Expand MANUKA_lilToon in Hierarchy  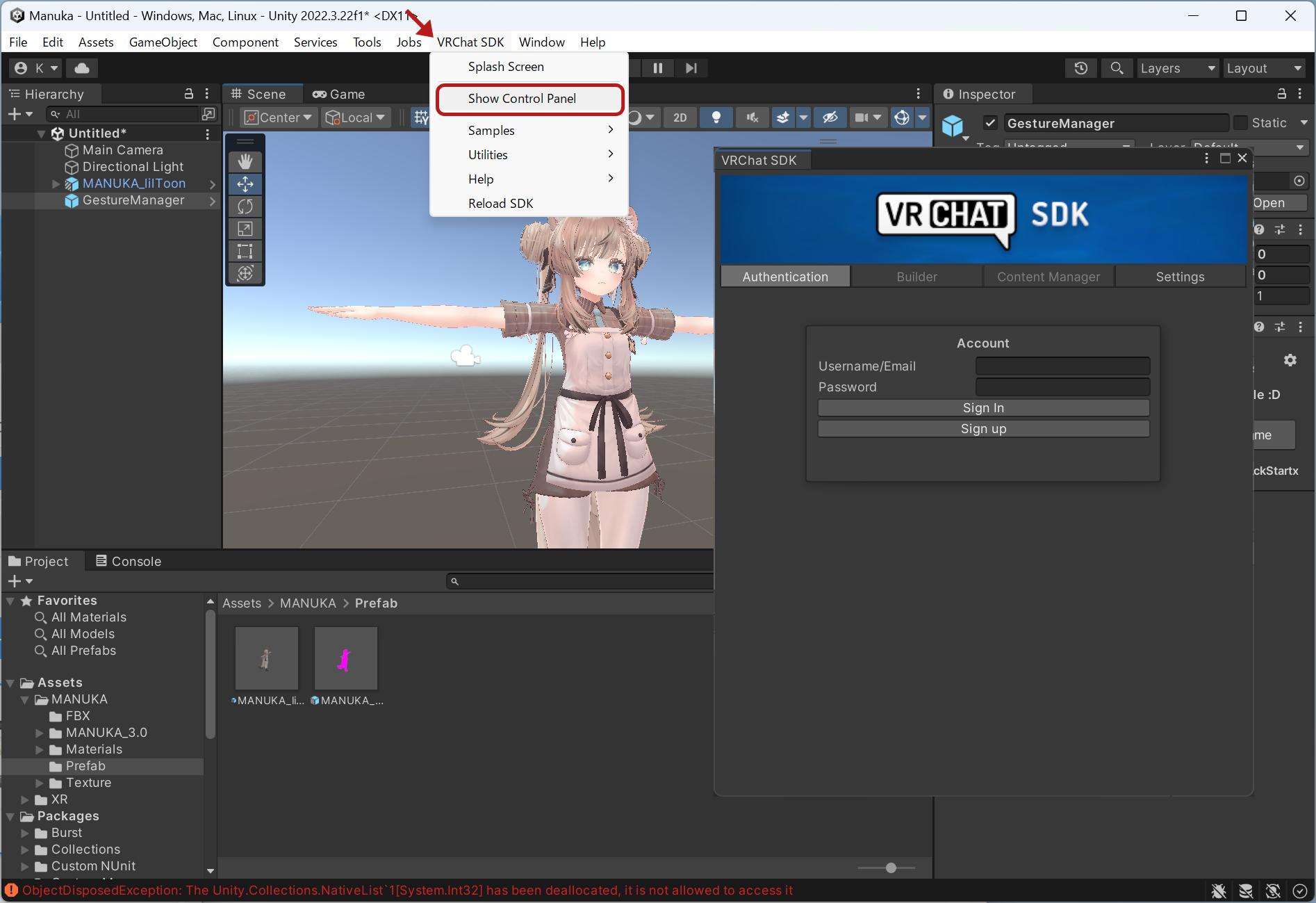pos(56,184)
